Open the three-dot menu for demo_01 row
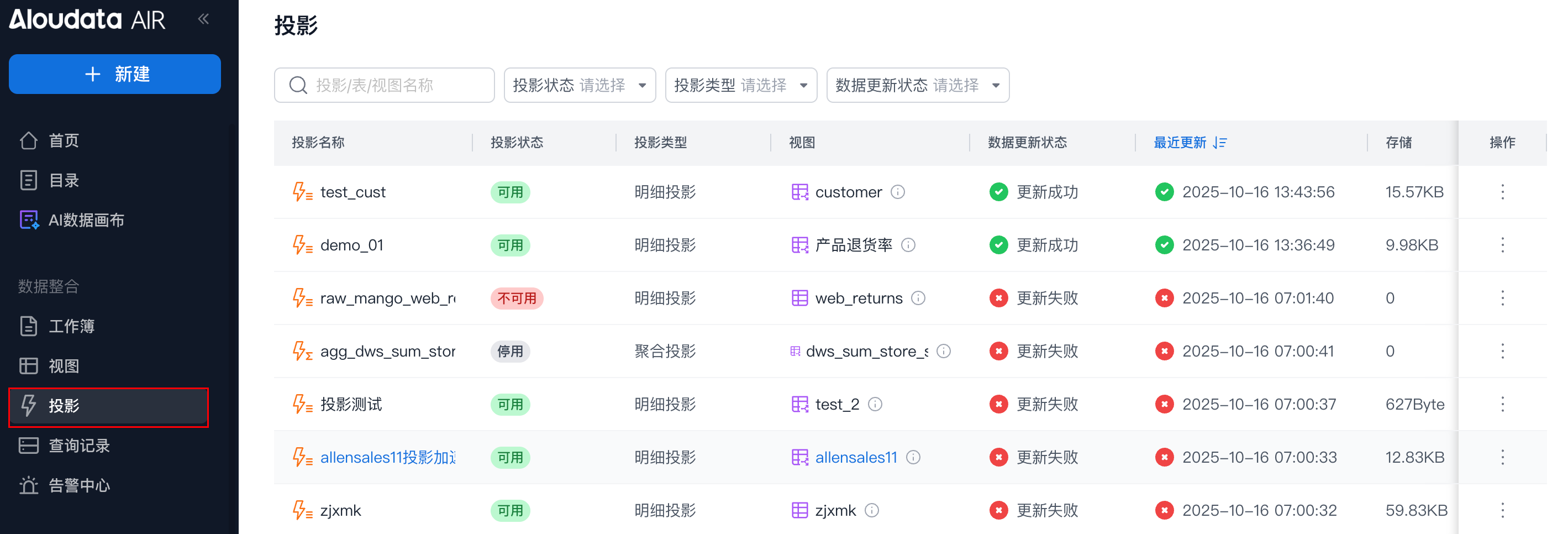1568x534 pixels. coord(1502,245)
